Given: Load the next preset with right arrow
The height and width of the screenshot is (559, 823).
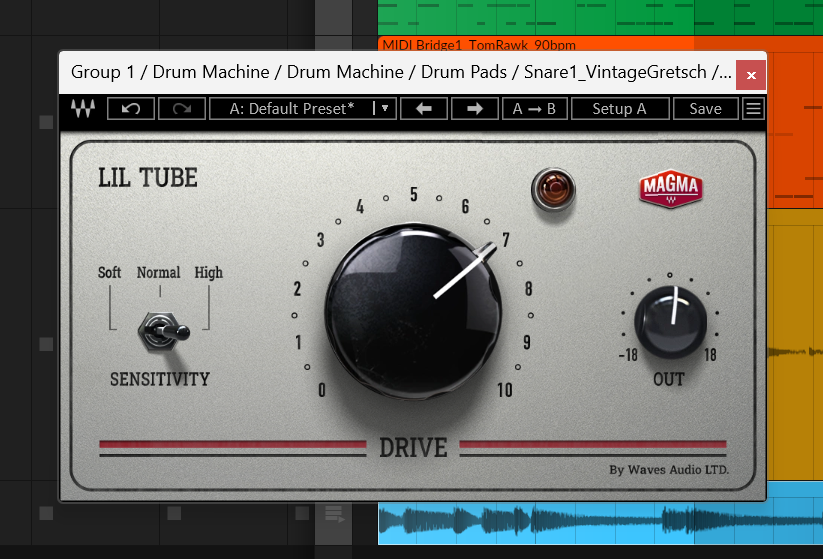Looking at the screenshot, I should 474,108.
